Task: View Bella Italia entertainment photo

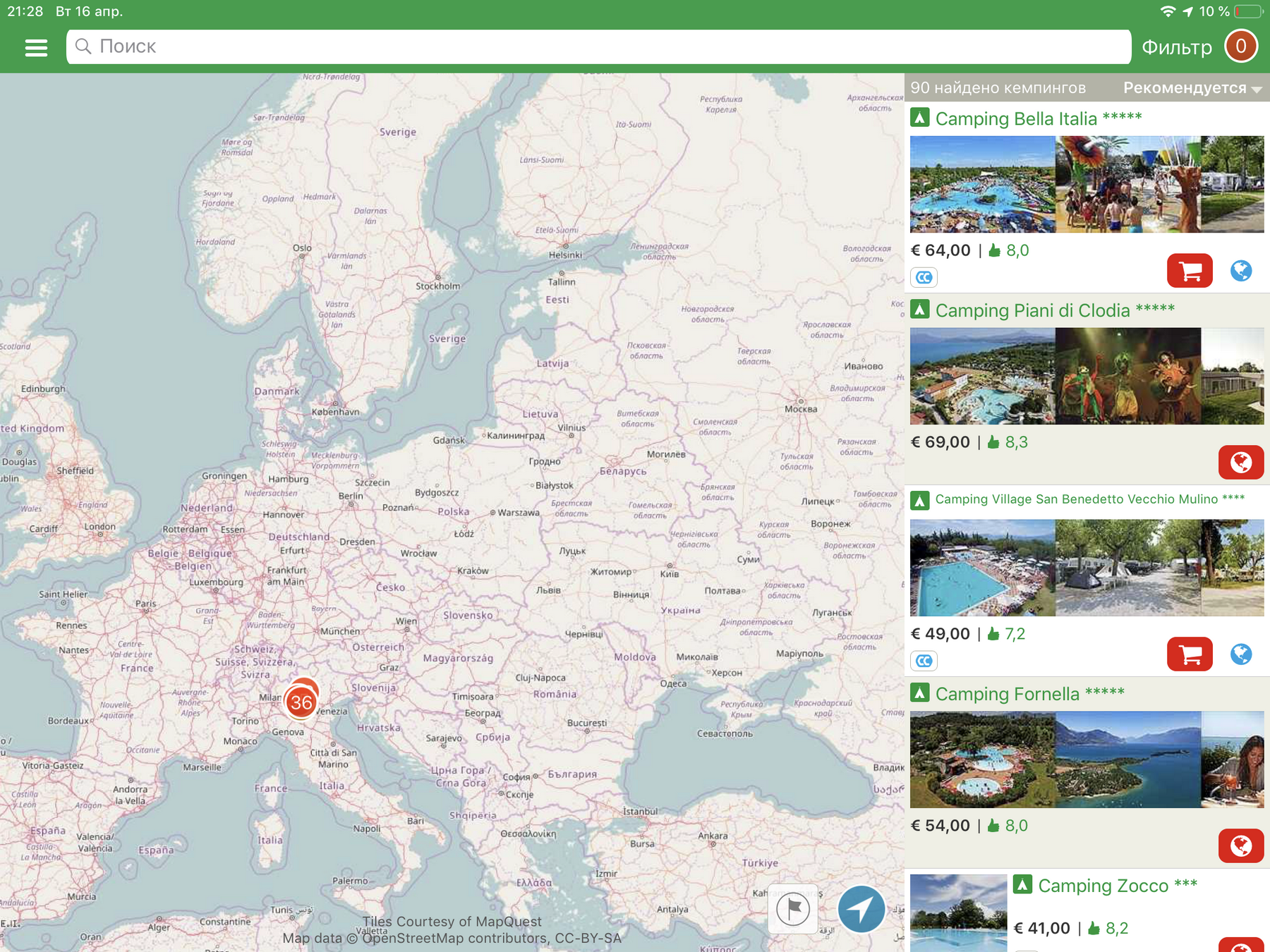Action: pyautogui.click(x=1128, y=184)
